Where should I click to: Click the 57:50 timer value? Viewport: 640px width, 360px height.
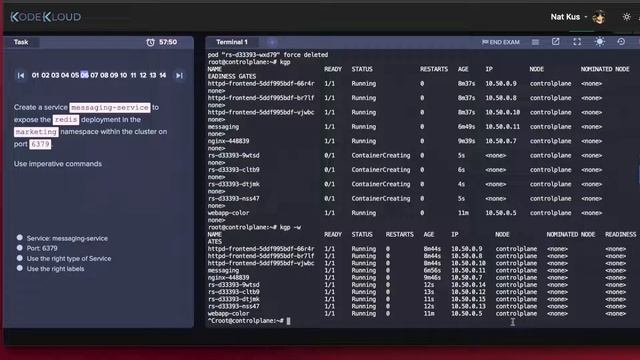click(x=168, y=42)
